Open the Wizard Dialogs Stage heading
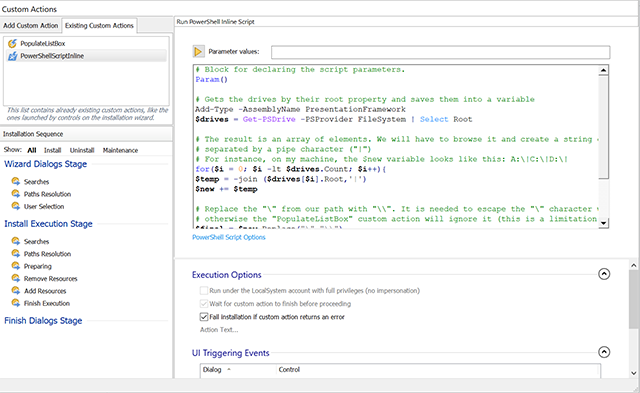This screenshot has height=393, width=640. 46,164
